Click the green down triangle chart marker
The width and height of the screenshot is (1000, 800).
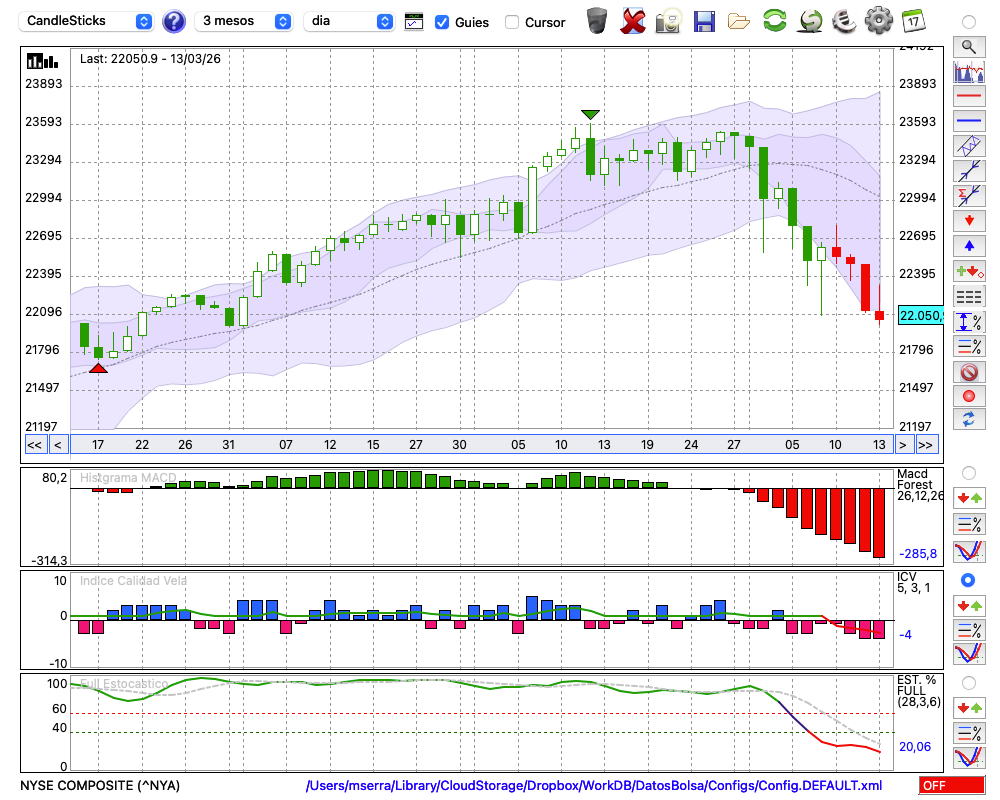(x=591, y=114)
